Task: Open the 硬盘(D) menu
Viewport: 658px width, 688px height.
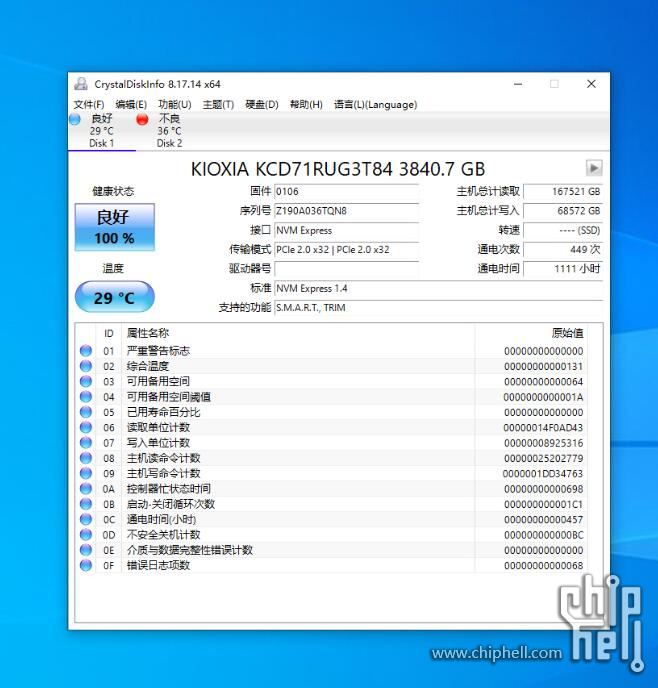Action: [262, 104]
